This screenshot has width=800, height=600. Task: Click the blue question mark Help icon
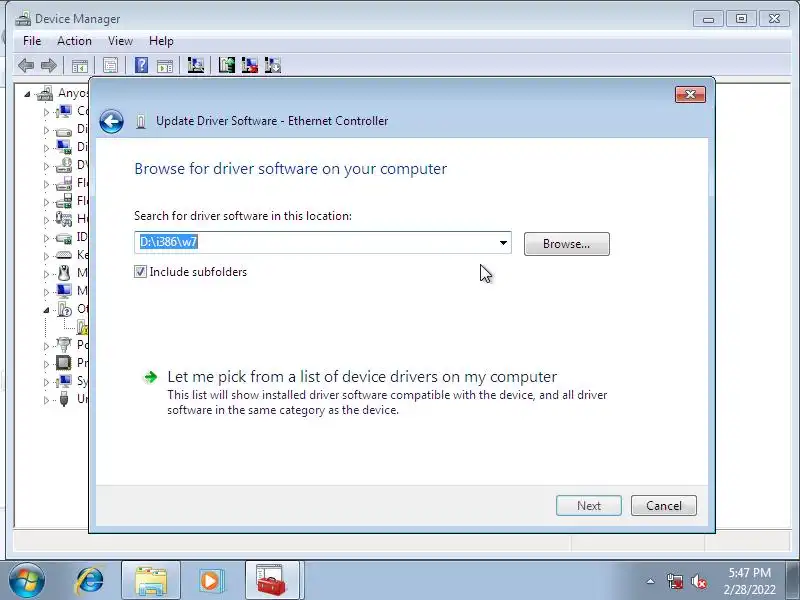[x=141, y=65]
